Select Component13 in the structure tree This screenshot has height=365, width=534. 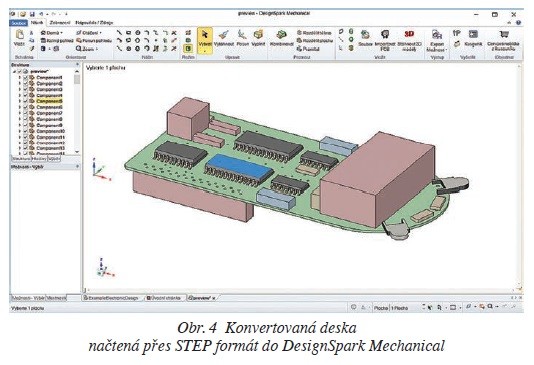coord(50,148)
